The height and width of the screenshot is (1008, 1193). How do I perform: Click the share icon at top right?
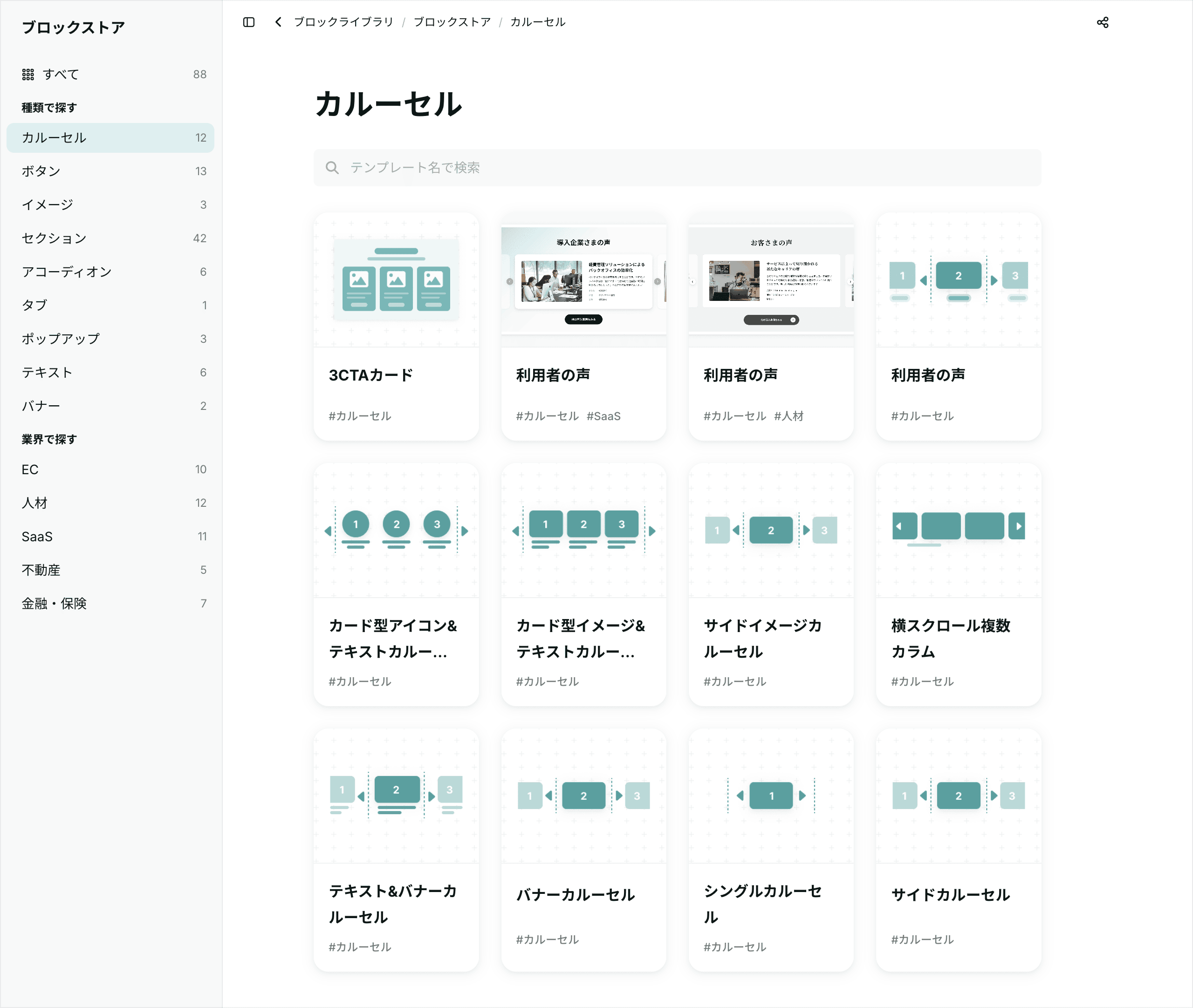tap(1102, 22)
